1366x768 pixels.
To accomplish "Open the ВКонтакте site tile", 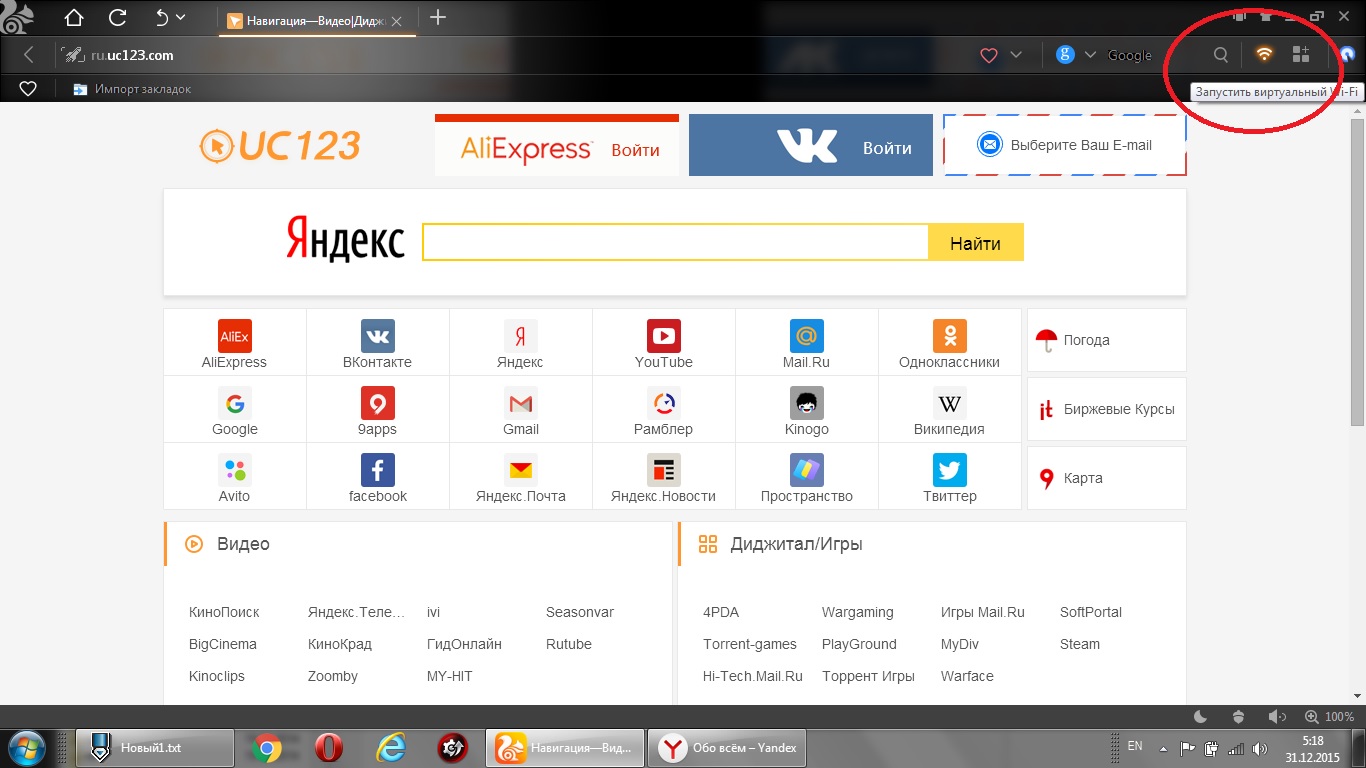I will pyautogui.click(x=377, y=343).
